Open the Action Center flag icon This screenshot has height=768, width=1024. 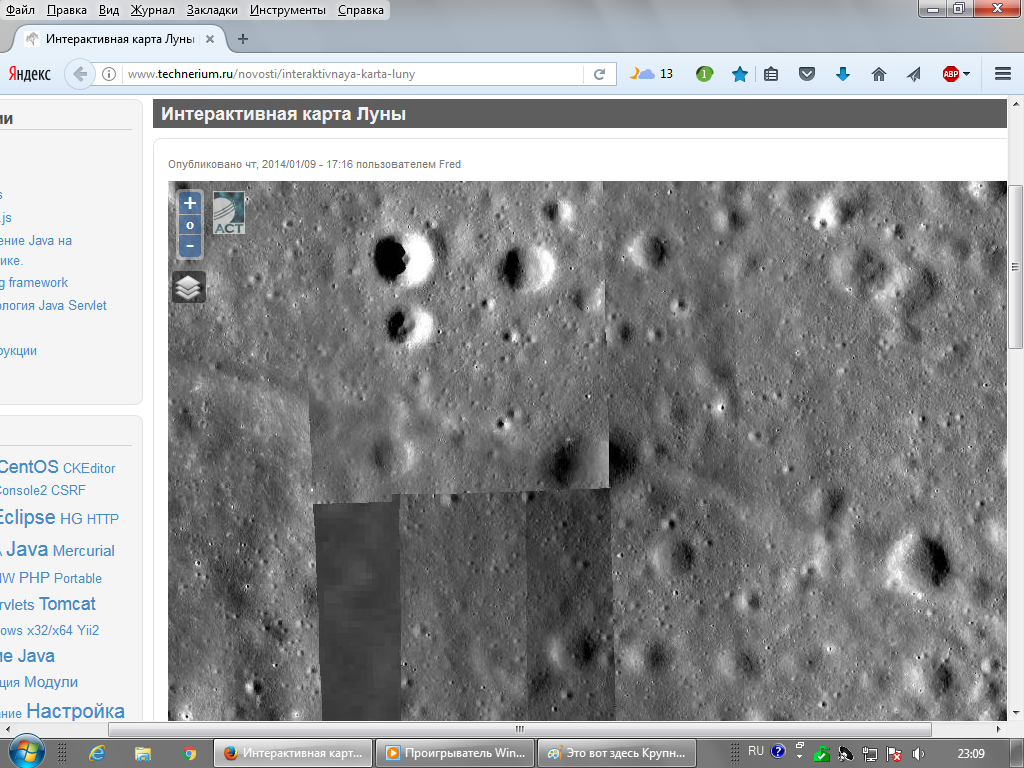pyautogui.click(x=894, y=754)
